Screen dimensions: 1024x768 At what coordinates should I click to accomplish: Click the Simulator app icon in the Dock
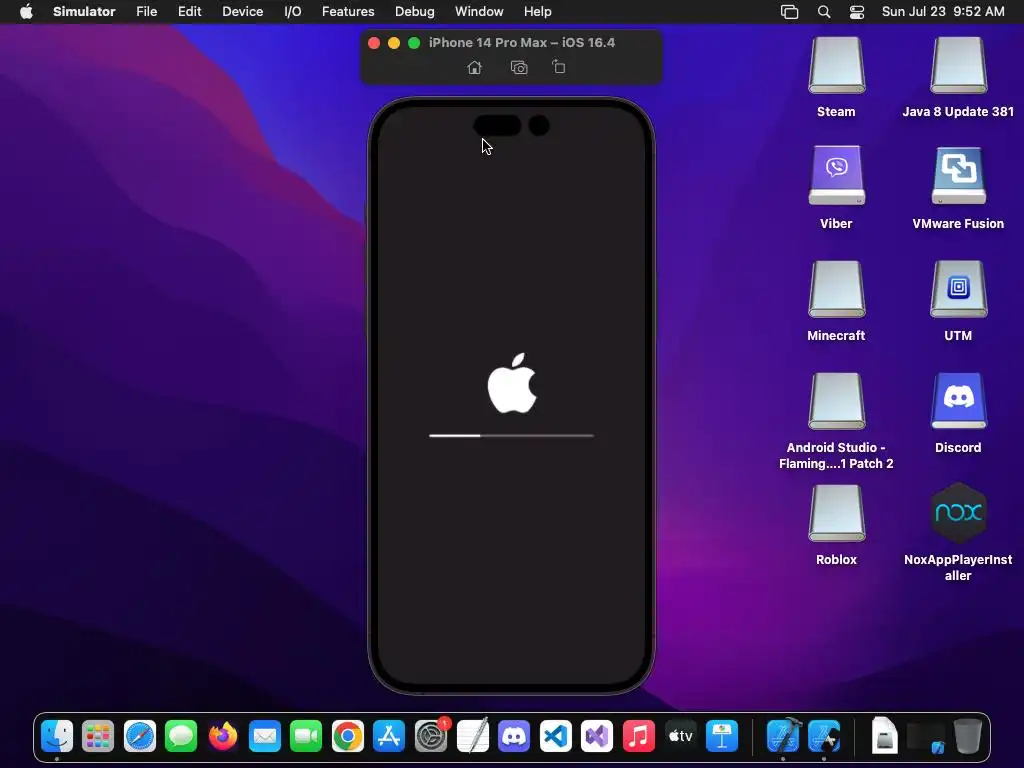(824, 736)
